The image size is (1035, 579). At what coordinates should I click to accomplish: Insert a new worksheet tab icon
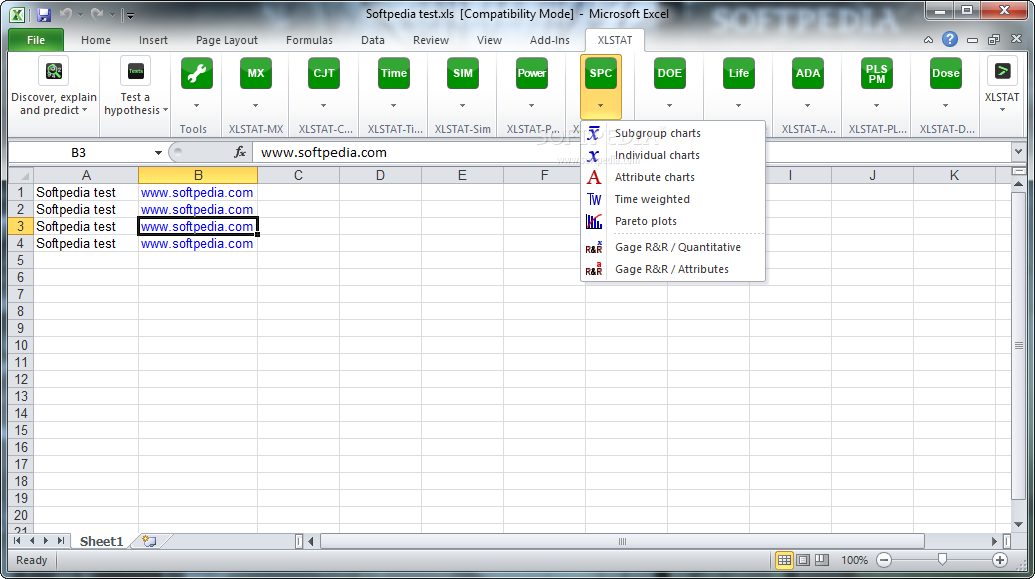(150, 541)
